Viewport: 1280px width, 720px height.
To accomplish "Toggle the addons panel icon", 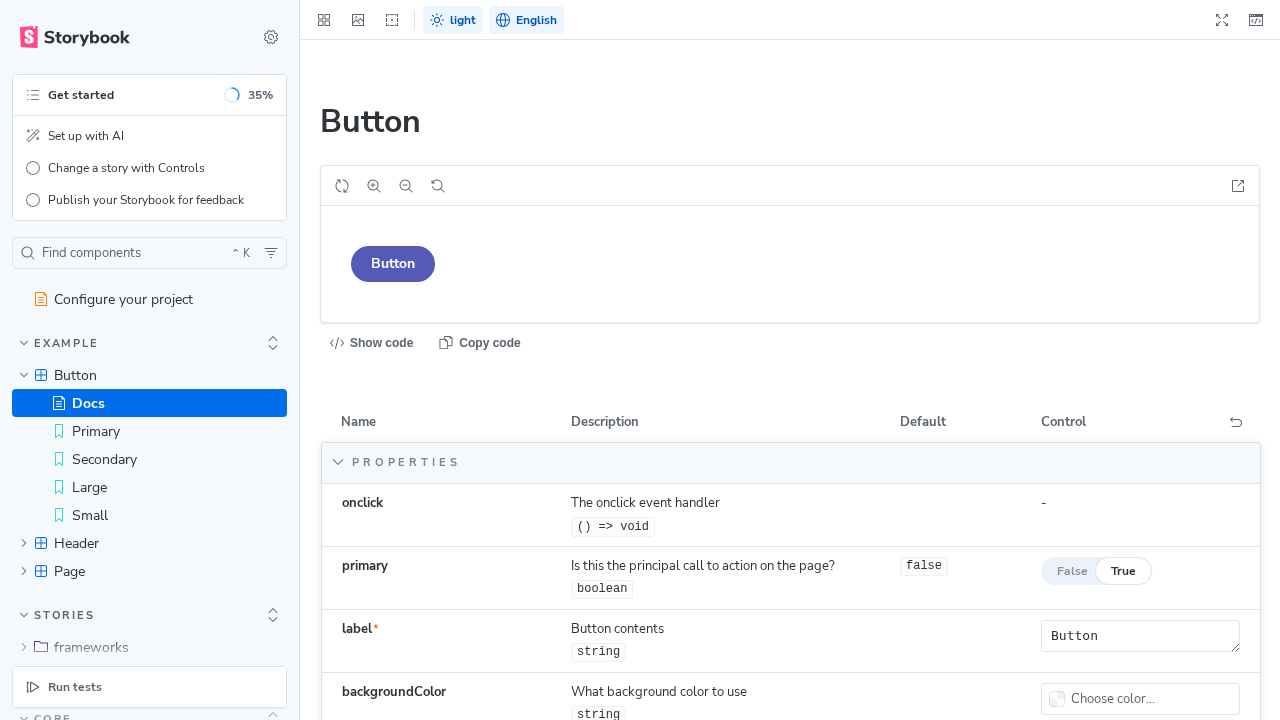I will coord(1256,20).
